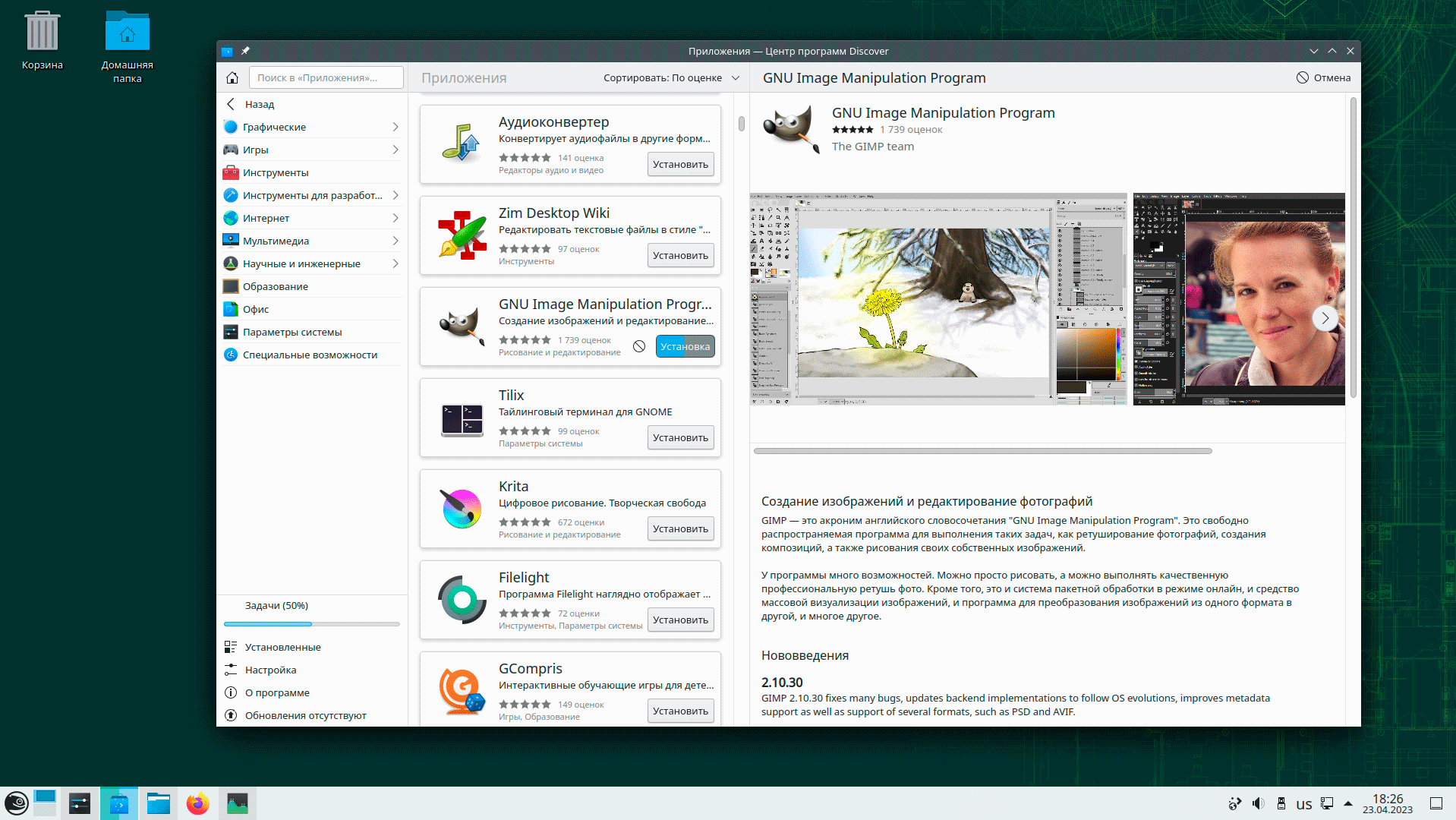This screenshot has width=1456, height=820.
Task: Open the application launcher in the taskbar
Action: point(17,803)
